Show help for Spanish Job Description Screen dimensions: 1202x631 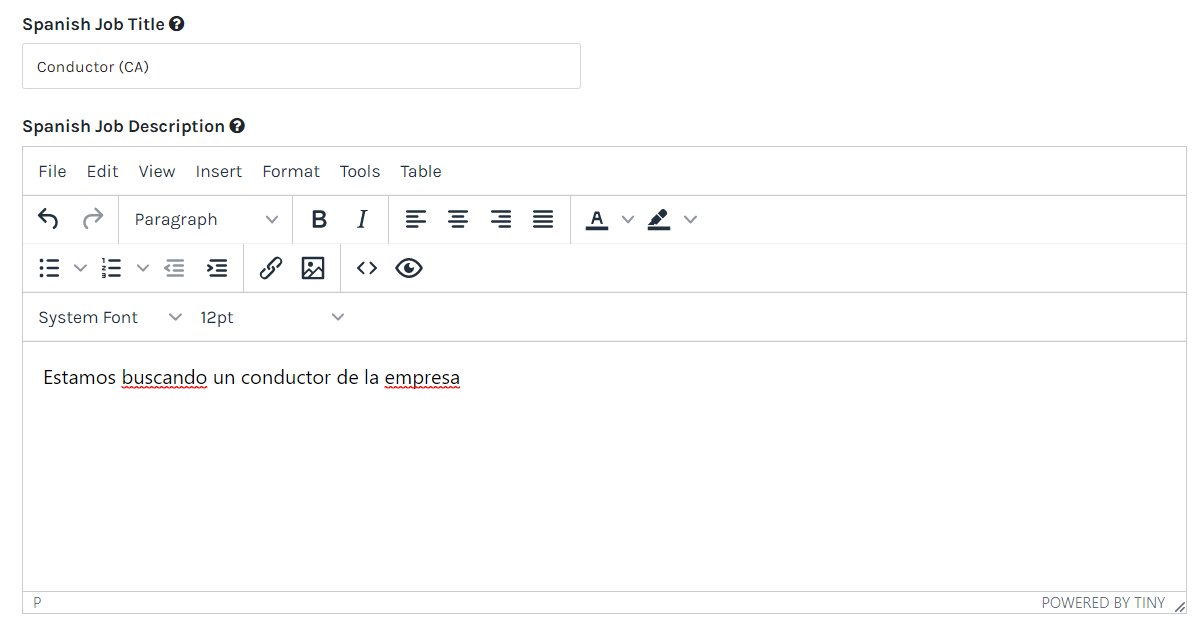[x=237, y=126]
